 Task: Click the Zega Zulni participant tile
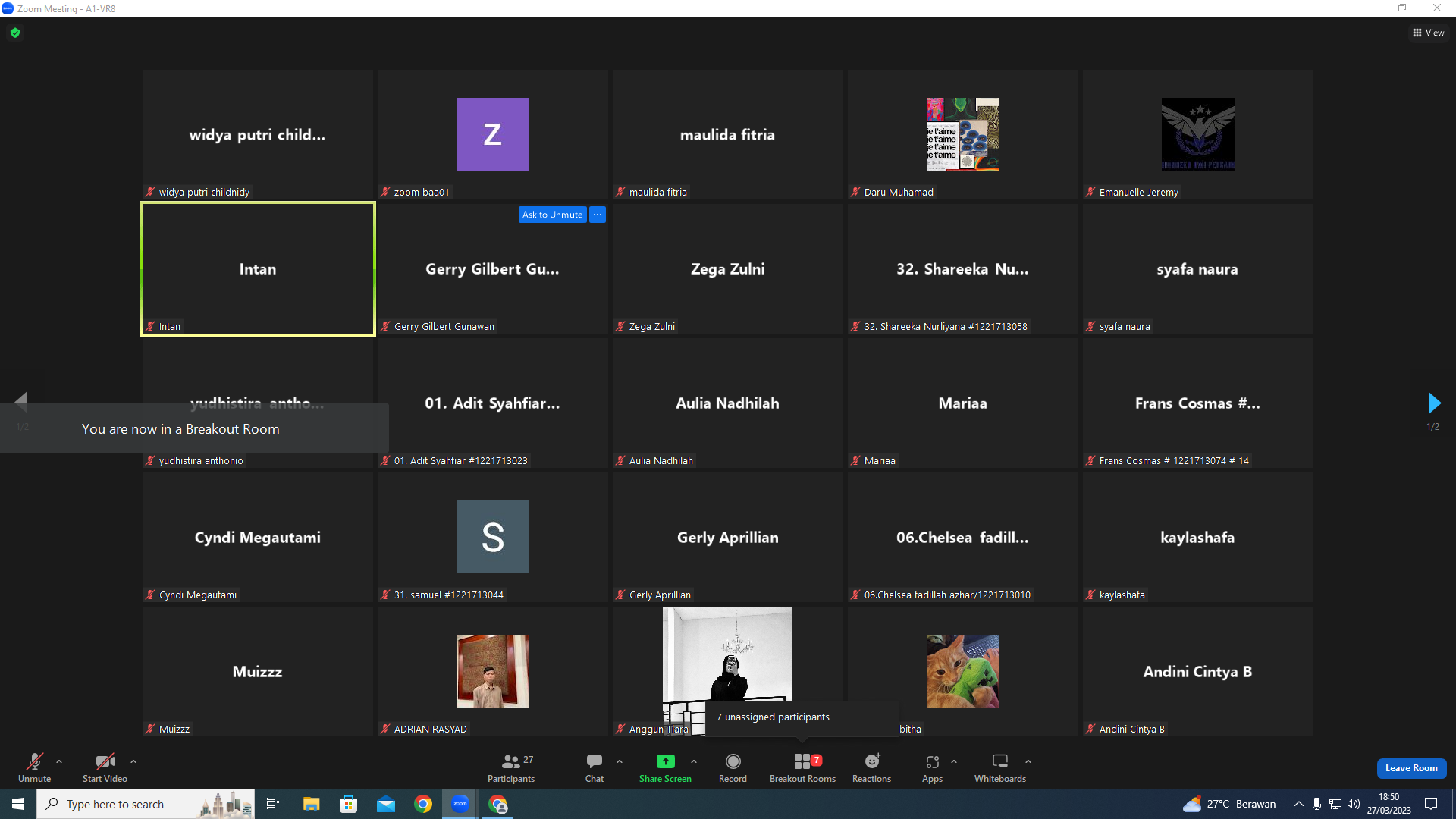click(x=728, y=268)
